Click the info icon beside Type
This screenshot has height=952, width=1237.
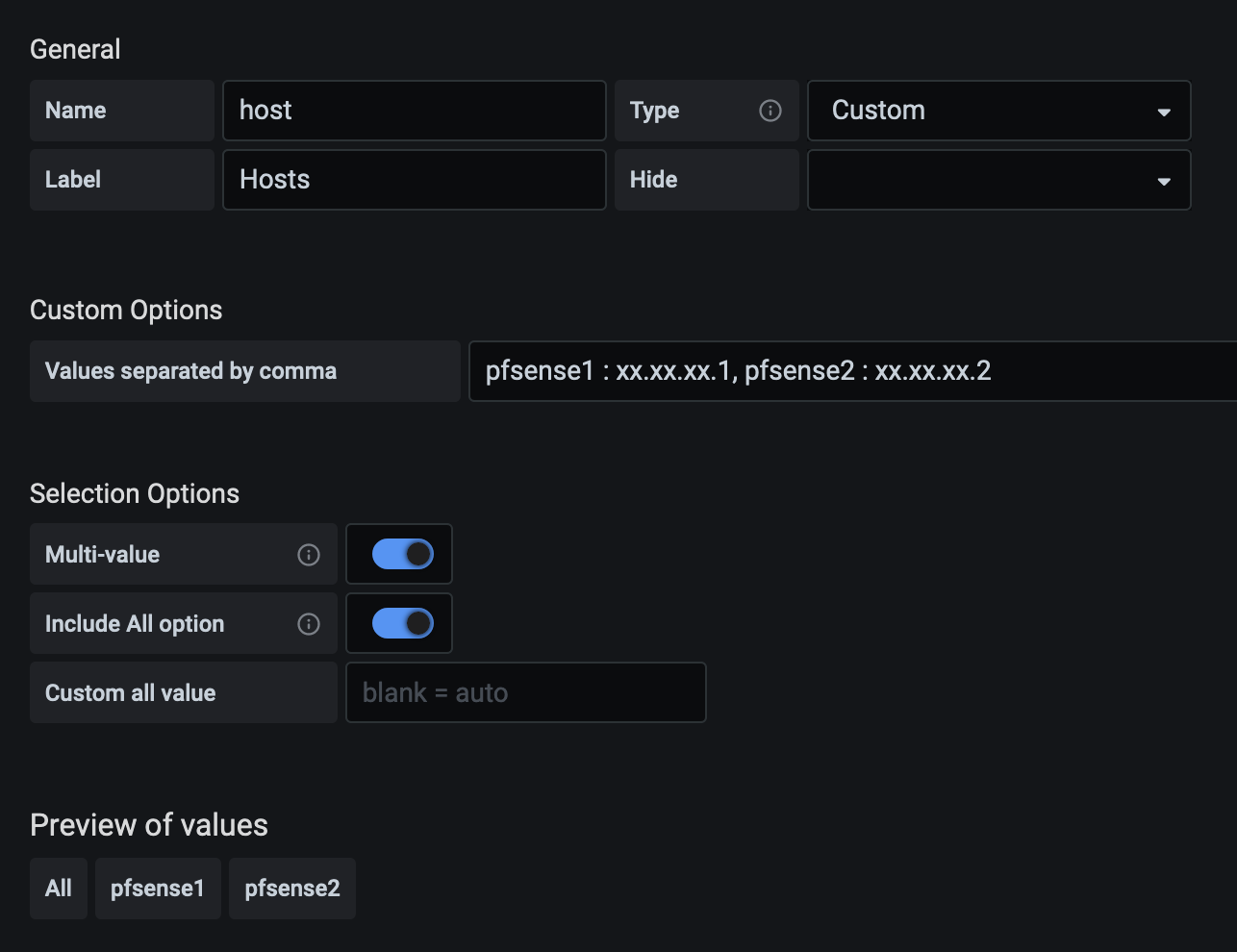tap(770, 111)
